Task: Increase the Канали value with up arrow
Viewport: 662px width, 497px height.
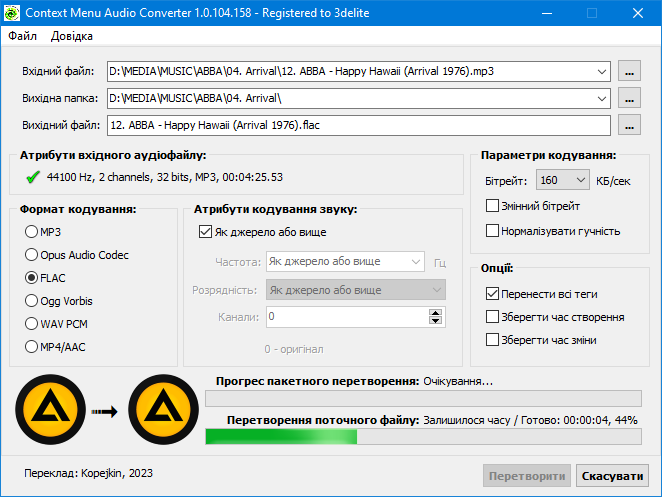Action: click(x=435, y=313)
